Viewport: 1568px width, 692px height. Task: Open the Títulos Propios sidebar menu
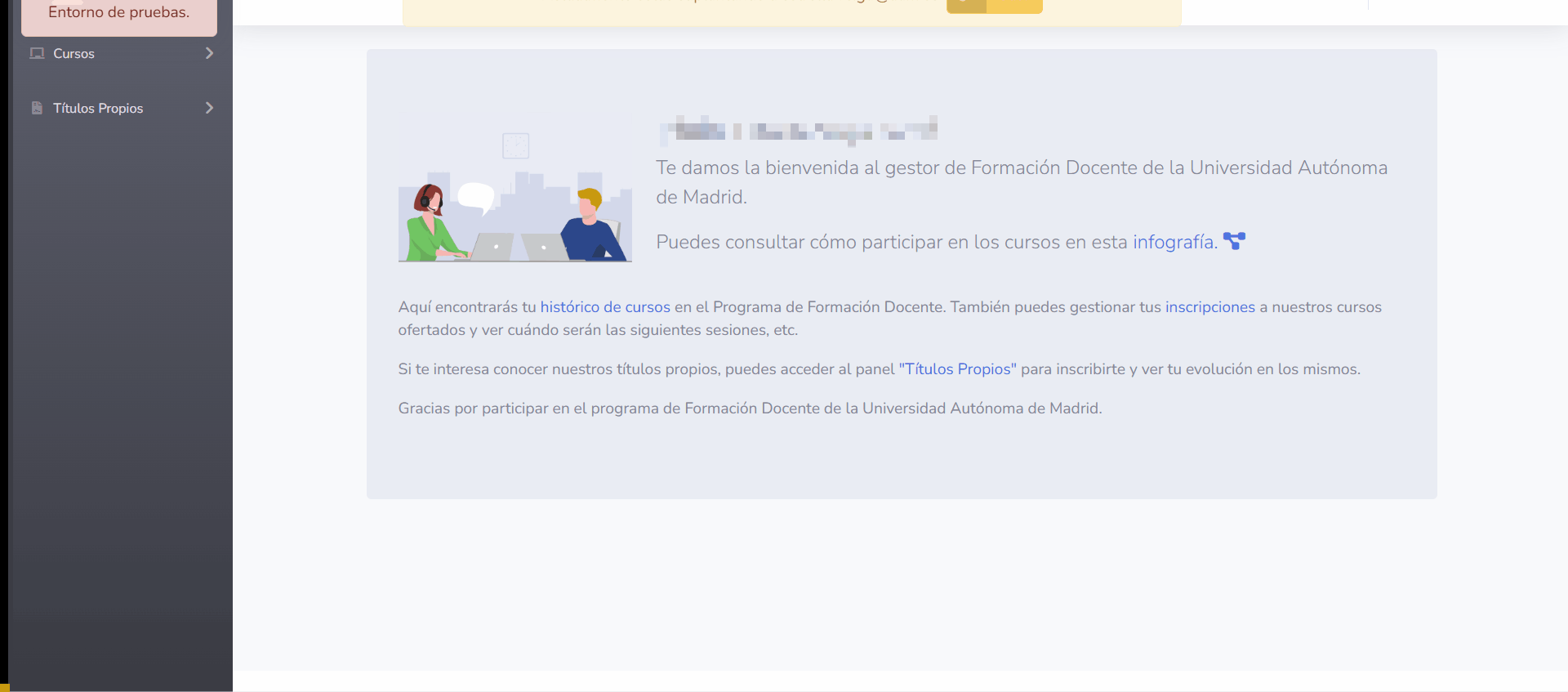point(98,109)
